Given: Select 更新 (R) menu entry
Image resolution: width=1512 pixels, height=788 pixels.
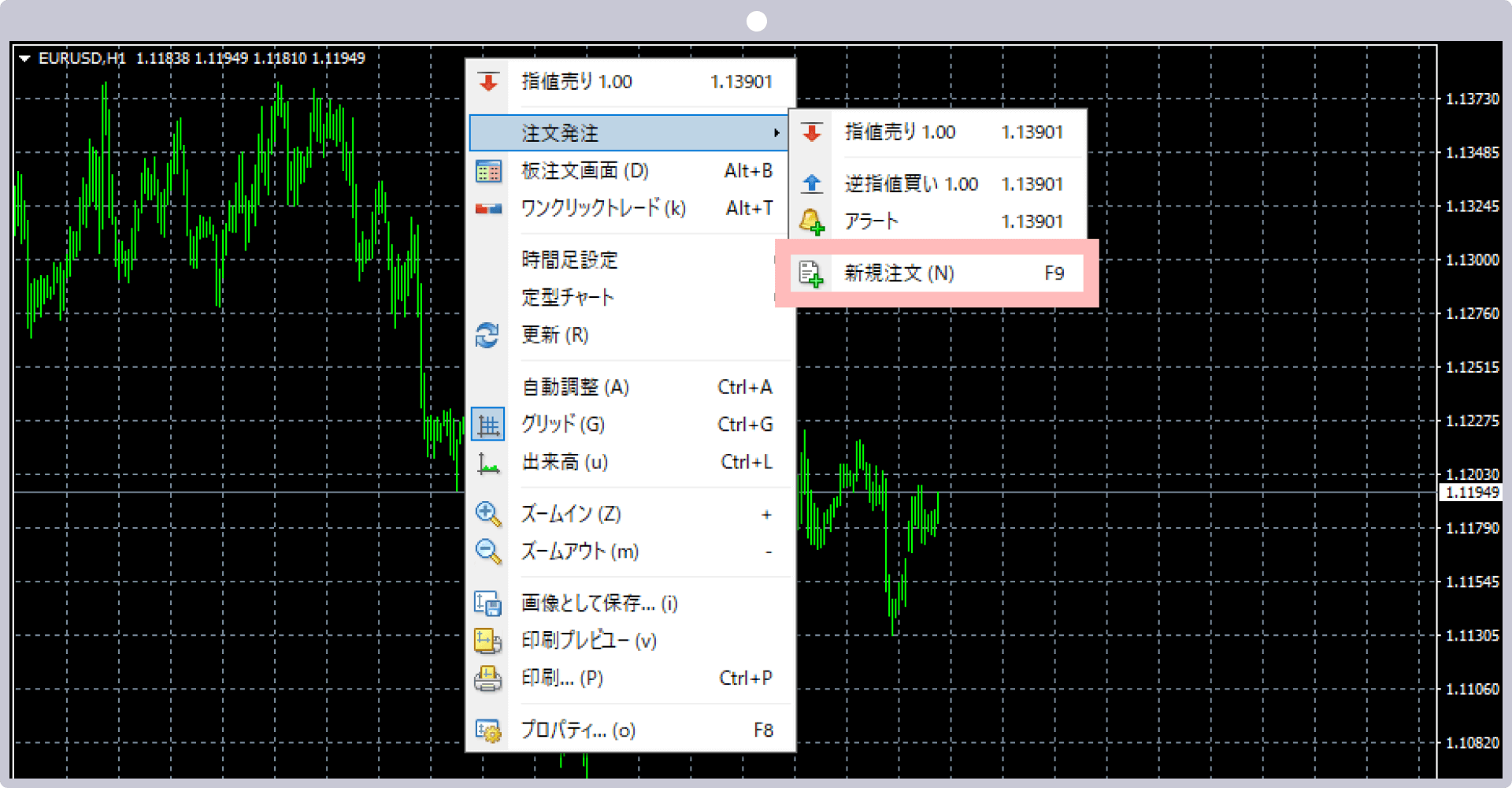Looking at the screenshot, I should point(630,336).
